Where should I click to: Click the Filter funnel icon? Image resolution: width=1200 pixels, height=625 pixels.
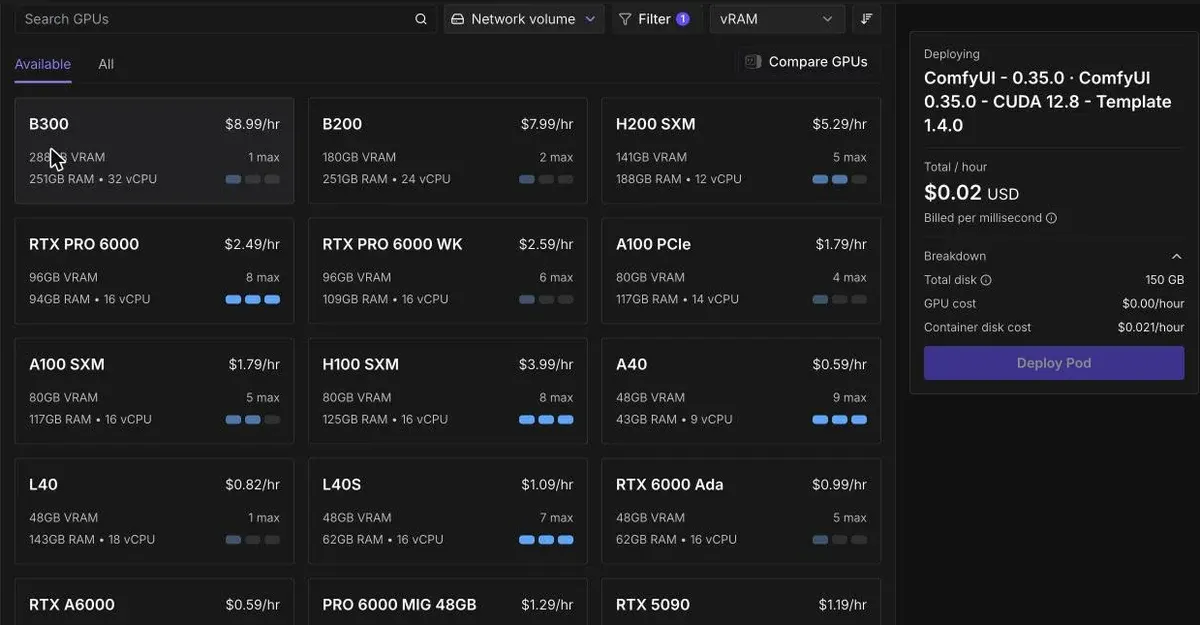[x=625, y=19]
